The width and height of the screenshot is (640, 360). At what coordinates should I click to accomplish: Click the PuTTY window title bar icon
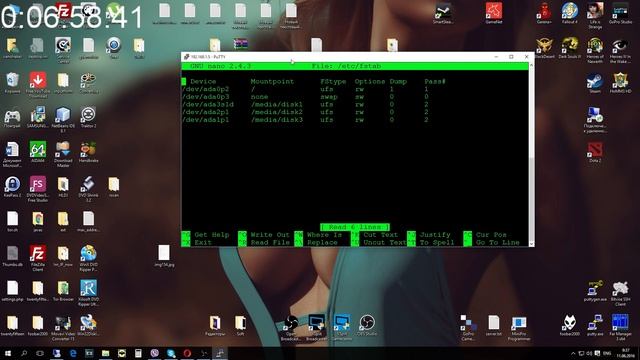[187, 57]
